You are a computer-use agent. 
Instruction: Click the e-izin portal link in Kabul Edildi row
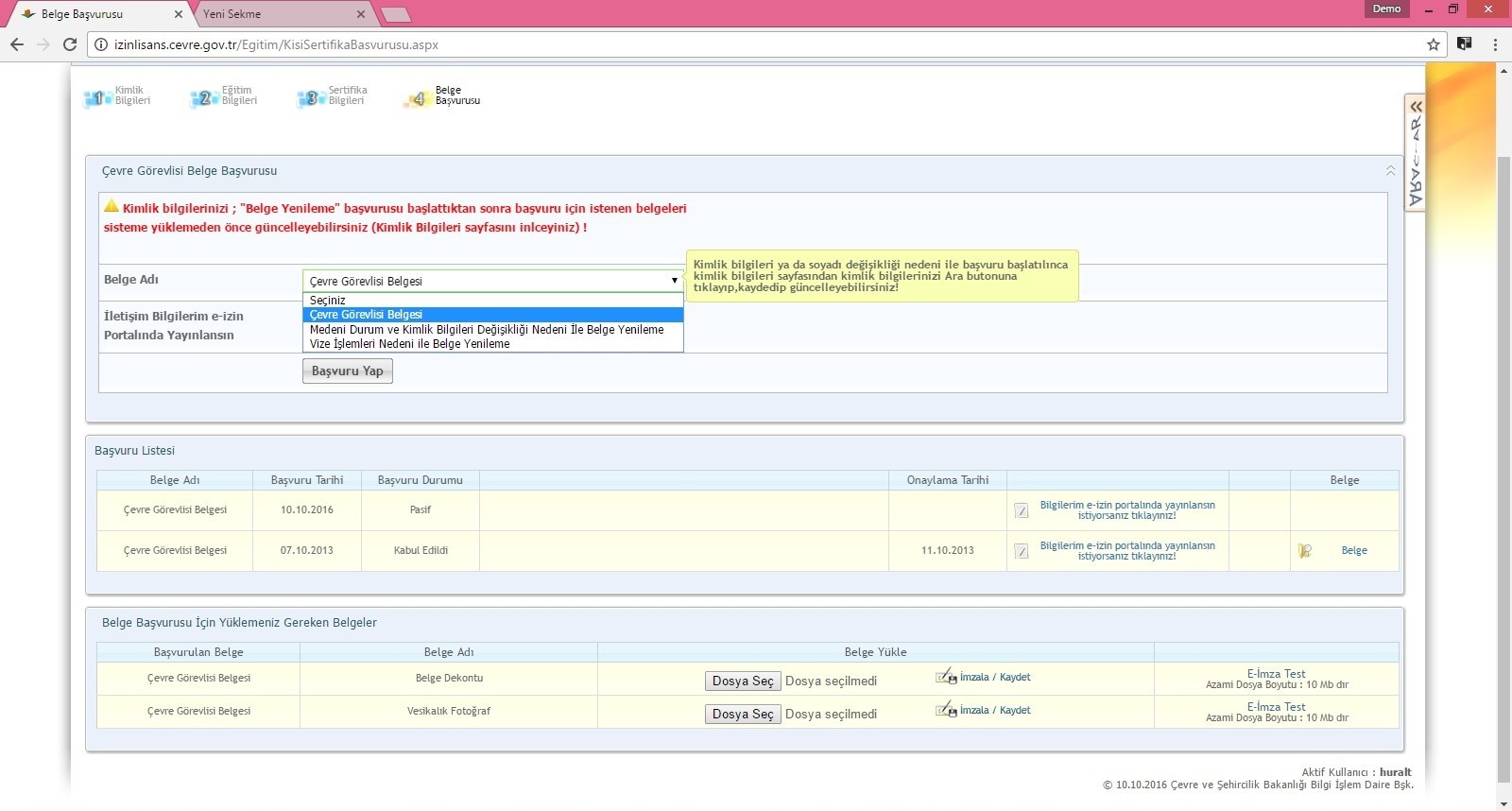(x=1127, y=551)
